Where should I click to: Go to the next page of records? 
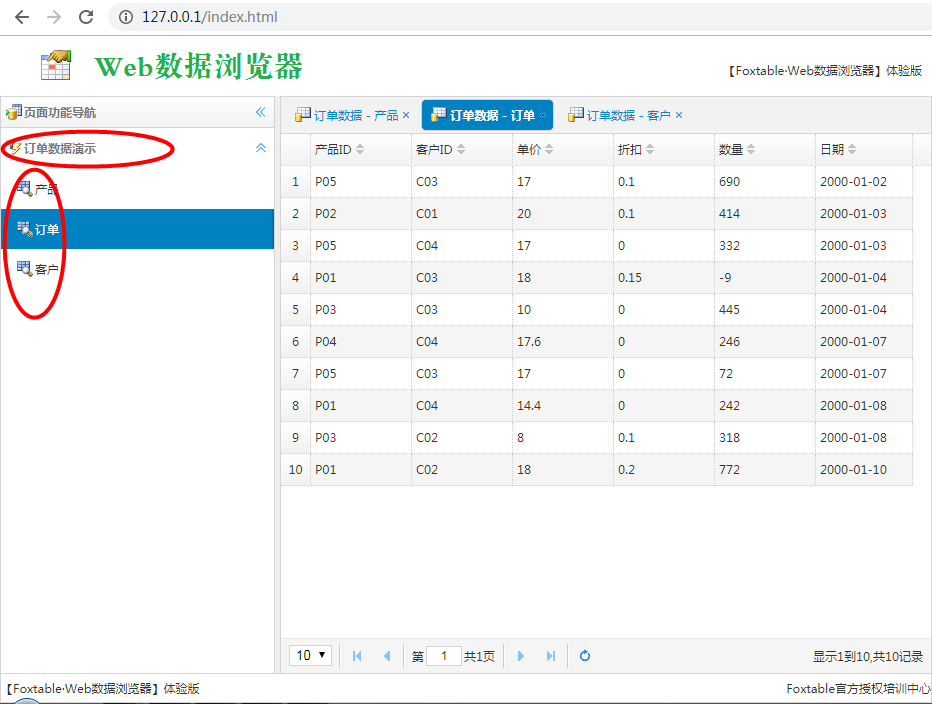point(521,656)
